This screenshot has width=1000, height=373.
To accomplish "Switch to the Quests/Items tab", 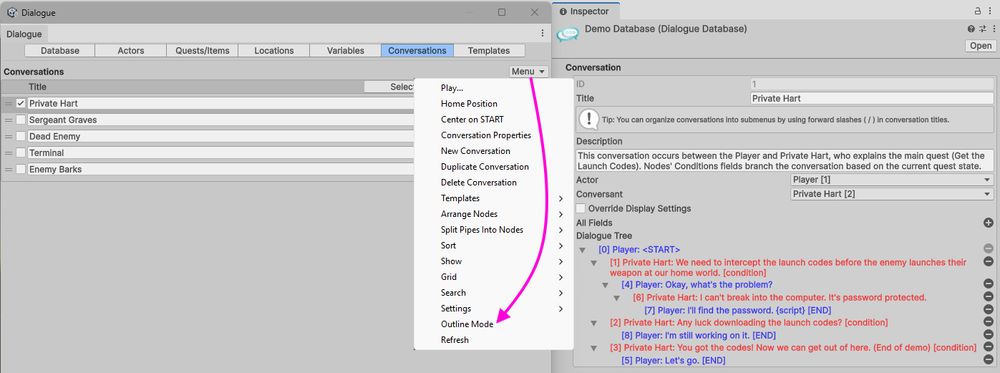I will point(202,50).
